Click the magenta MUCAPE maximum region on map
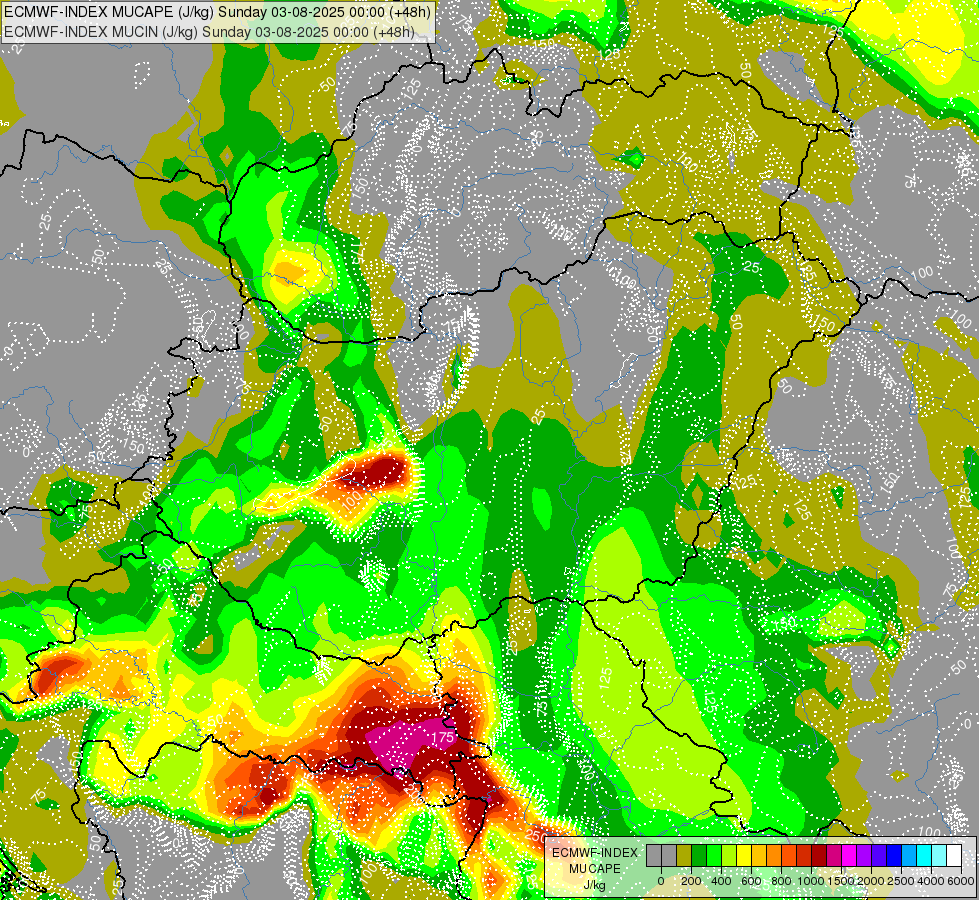The image size is (979, 900). [x=409, y=744]
